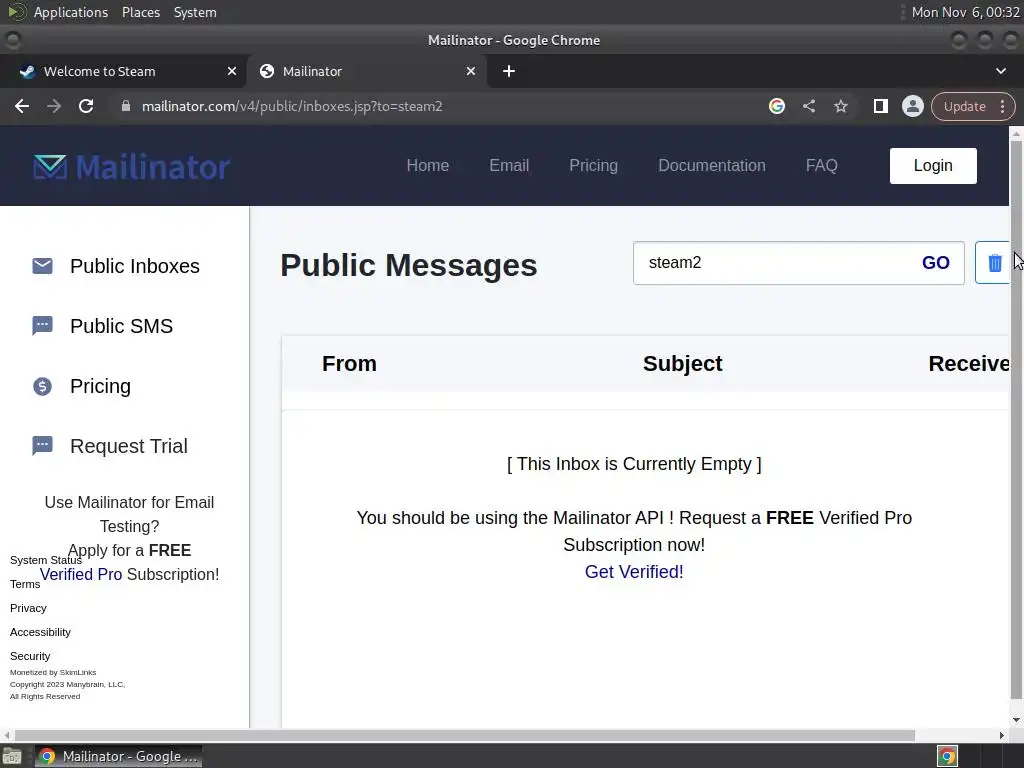Open Public SMS sidebar link
This screenshot has width=1024, height=768.
pos(121,326)
